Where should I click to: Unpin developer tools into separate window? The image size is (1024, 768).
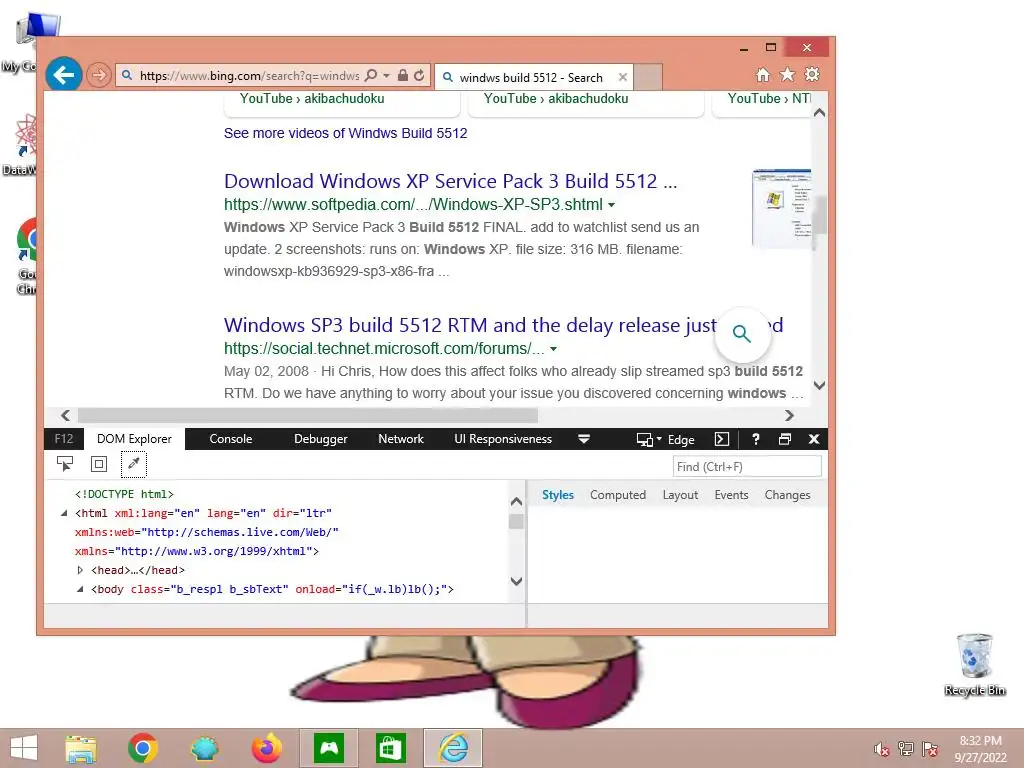click(785, 440)
